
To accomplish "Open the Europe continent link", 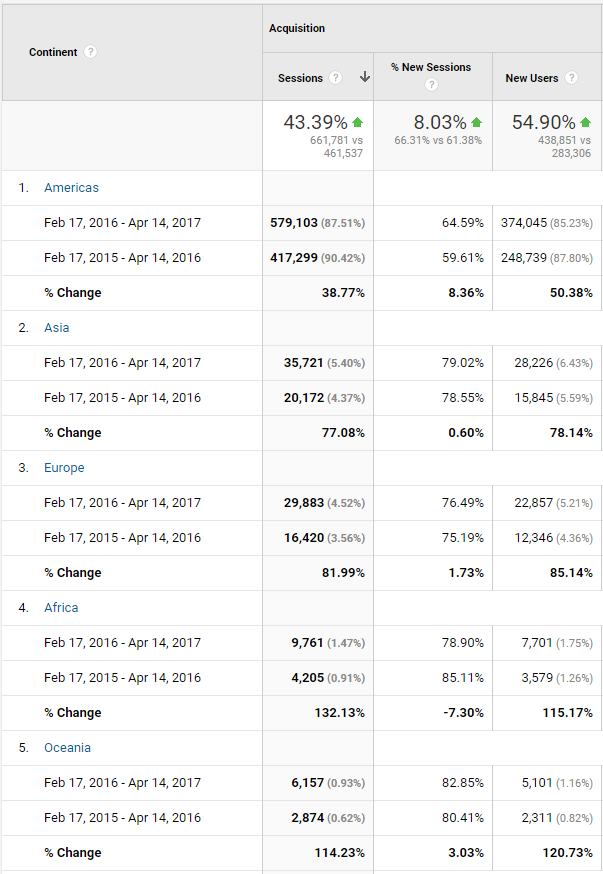I will coord(64,468).
